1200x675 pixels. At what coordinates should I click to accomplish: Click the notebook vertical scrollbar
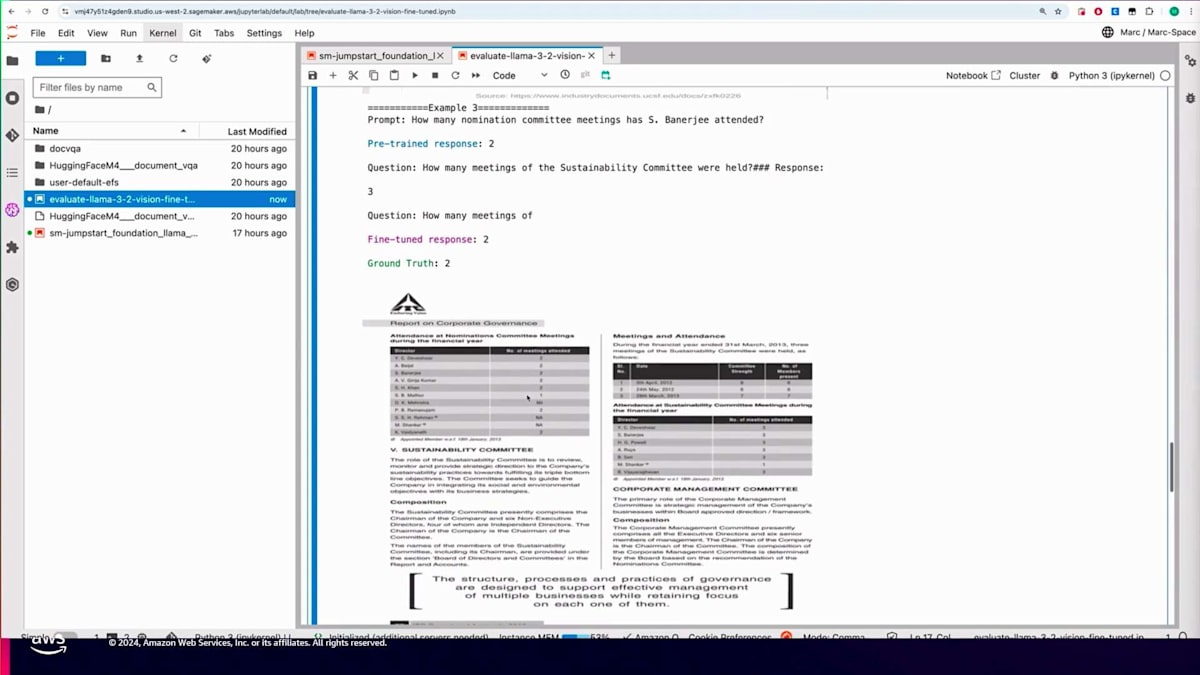(1172, 465)
